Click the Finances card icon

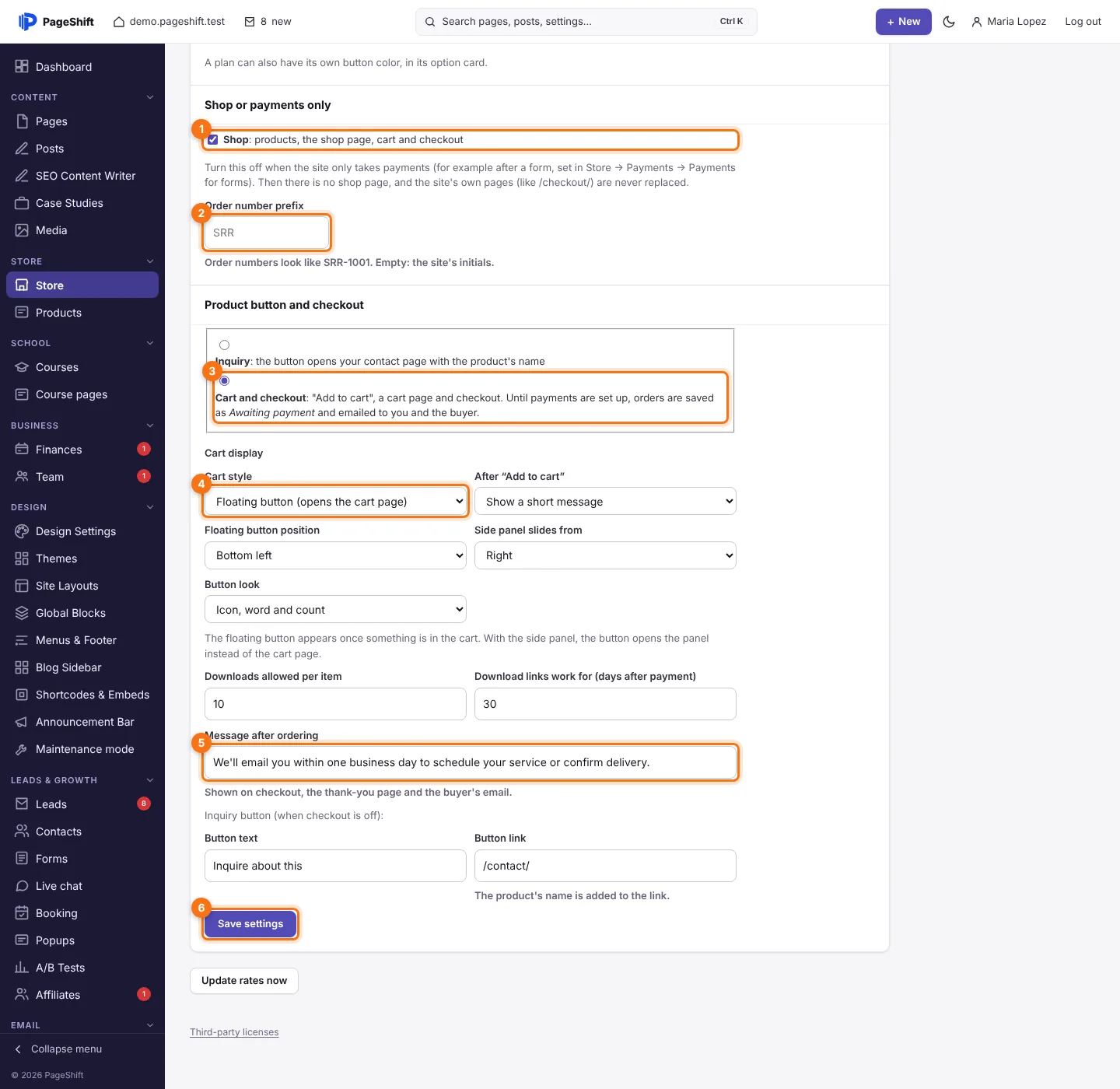tap(22, 450)
